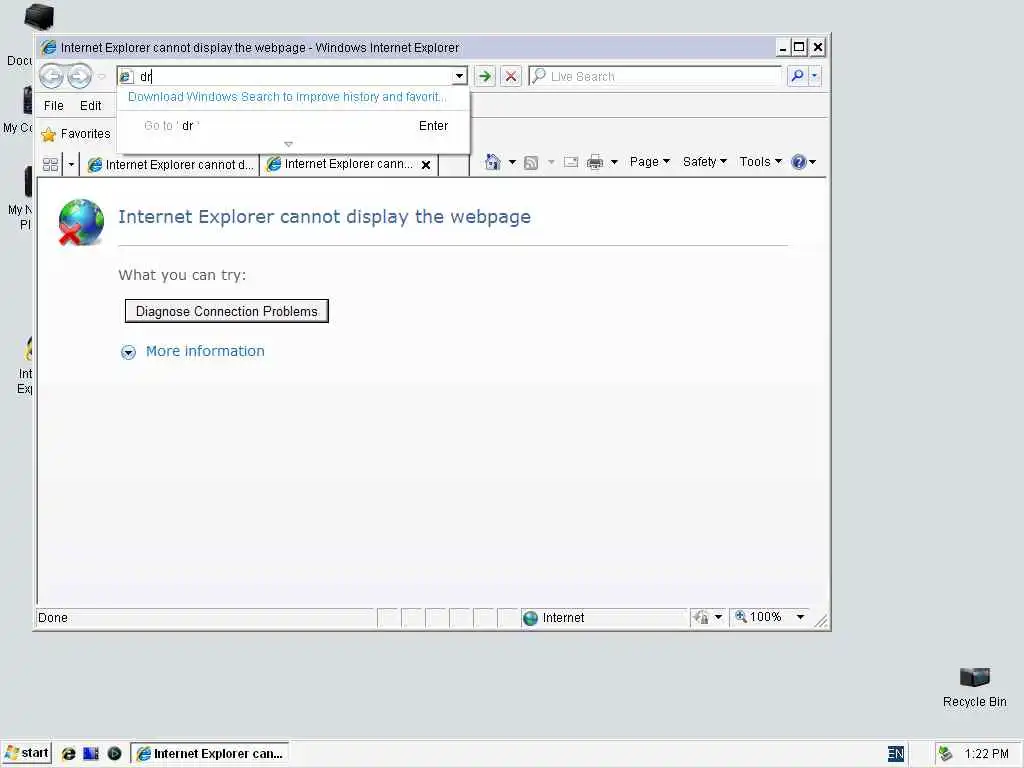The width and height of the screenshot is (1024, 768).
Task: Click the RSS feeds icon
Action: [x=531, y=163]
